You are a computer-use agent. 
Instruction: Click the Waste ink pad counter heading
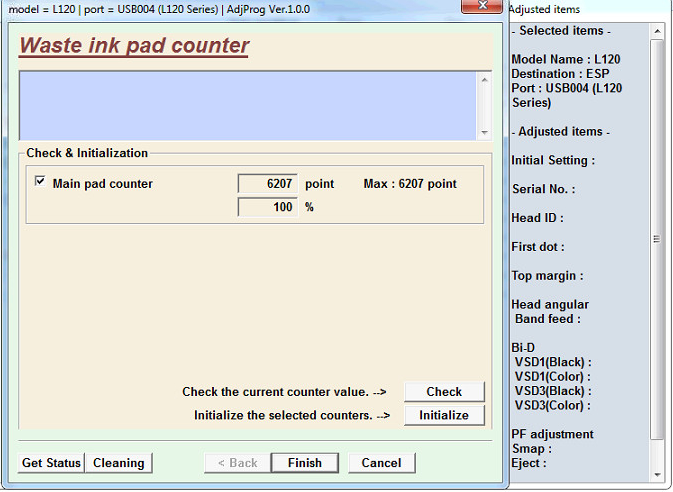pyautogui.click(x=134, y=46)
